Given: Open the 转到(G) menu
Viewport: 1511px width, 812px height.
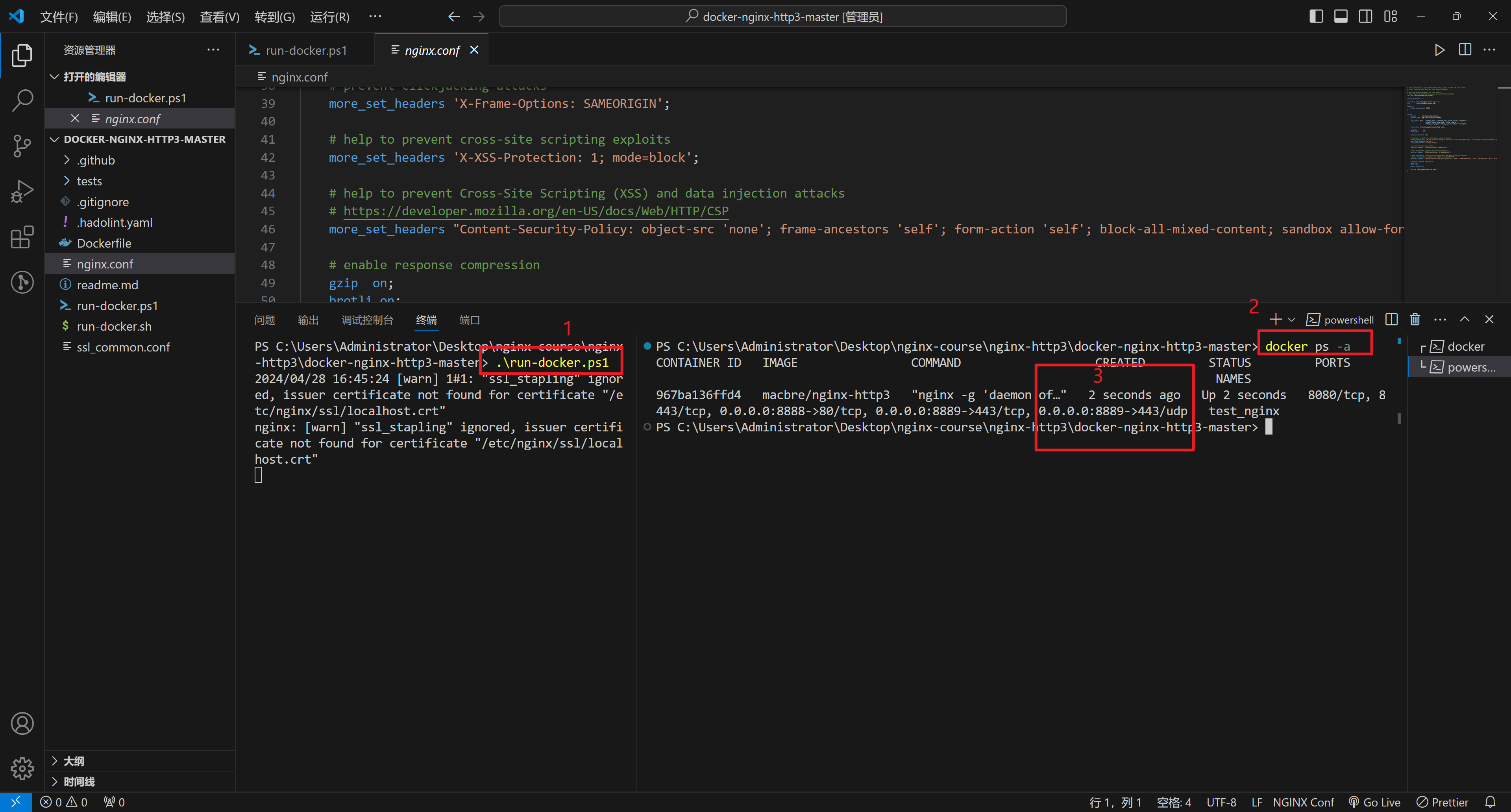Looking at the screenshot, I should [274, 17].
